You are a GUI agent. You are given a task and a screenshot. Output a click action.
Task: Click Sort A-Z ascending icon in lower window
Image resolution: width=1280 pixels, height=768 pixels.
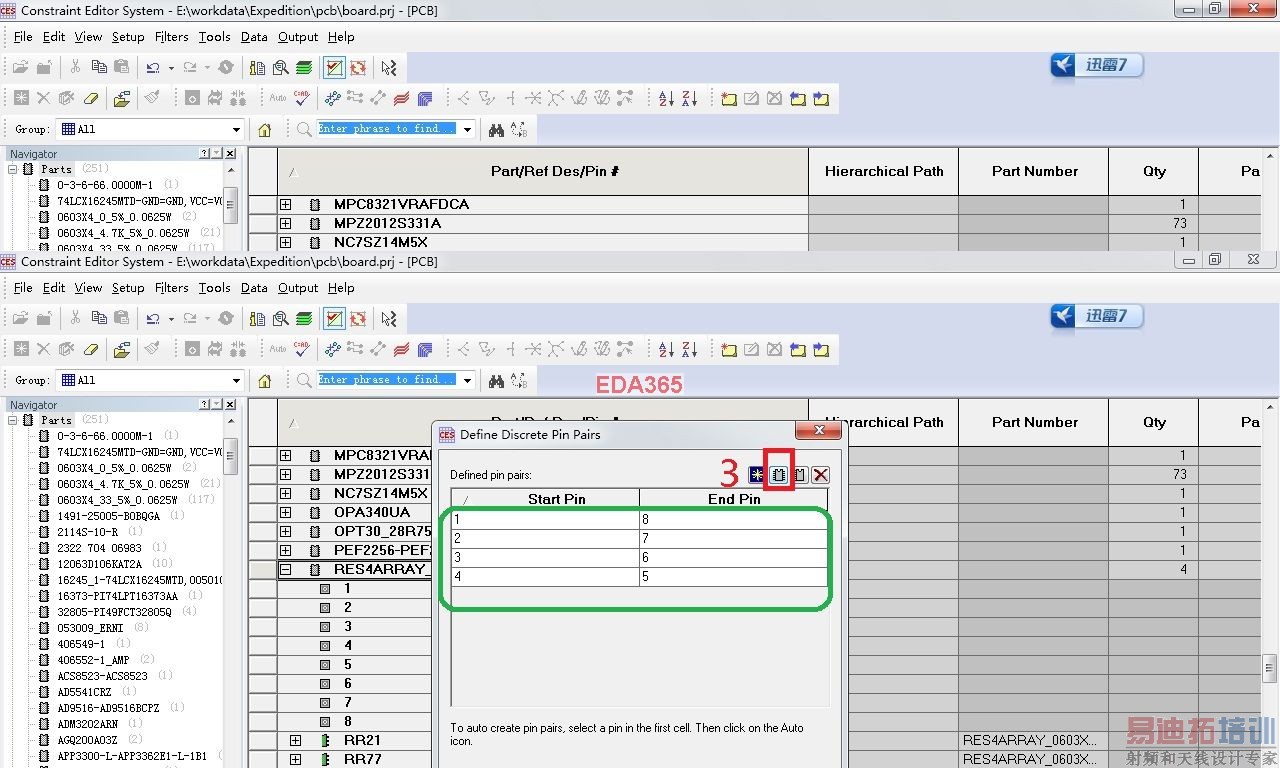pyautogui.click(x=667, y=349)
